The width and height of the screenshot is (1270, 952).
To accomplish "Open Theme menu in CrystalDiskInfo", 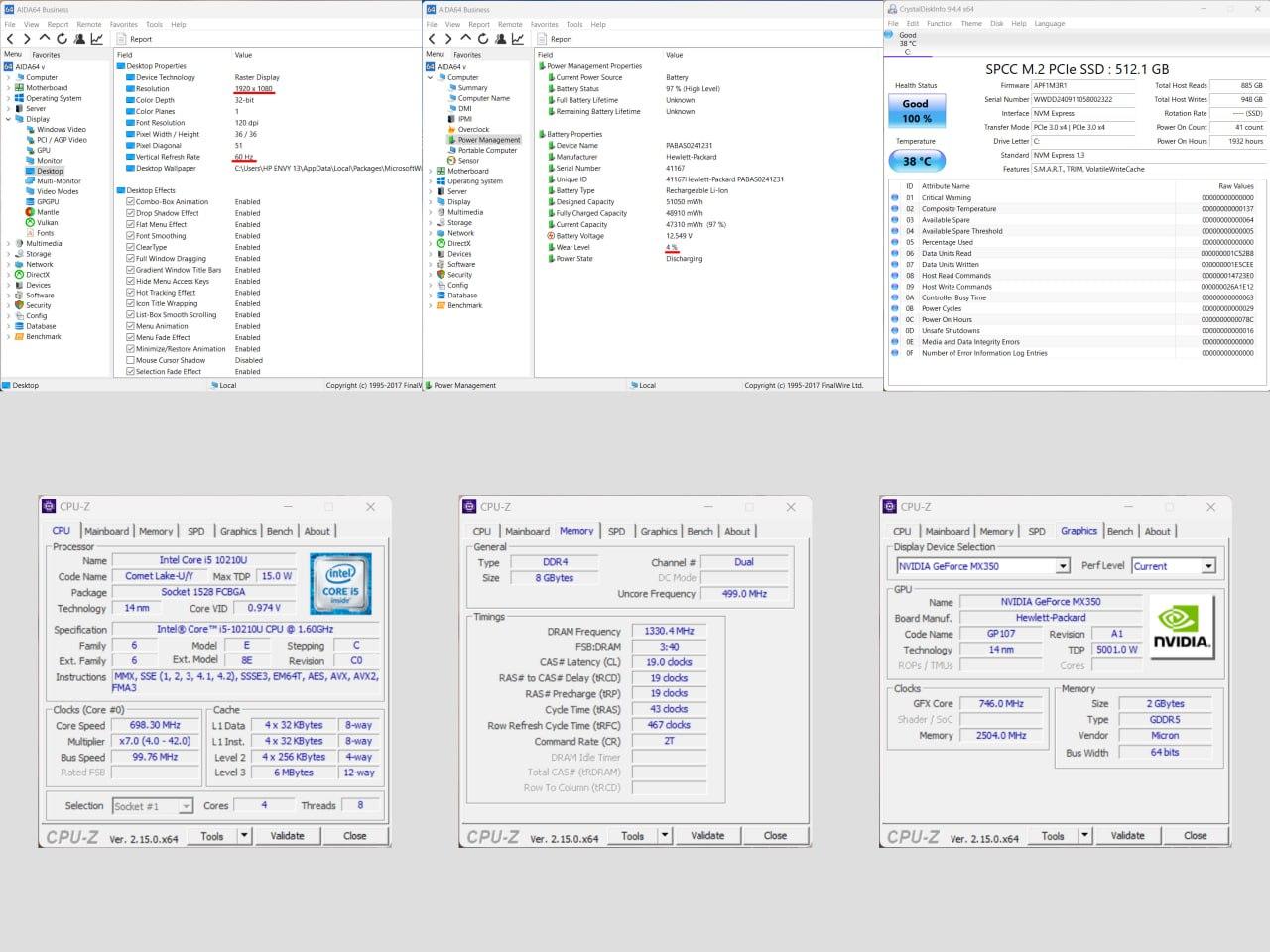I will tap(971, 23).
